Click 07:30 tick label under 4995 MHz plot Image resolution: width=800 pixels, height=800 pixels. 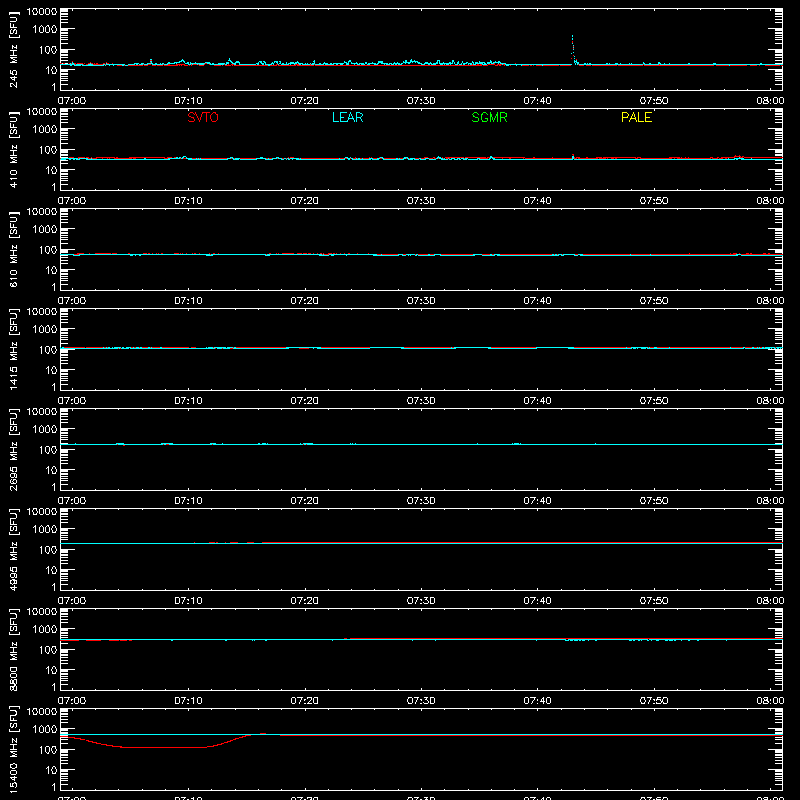click(421, 601)
